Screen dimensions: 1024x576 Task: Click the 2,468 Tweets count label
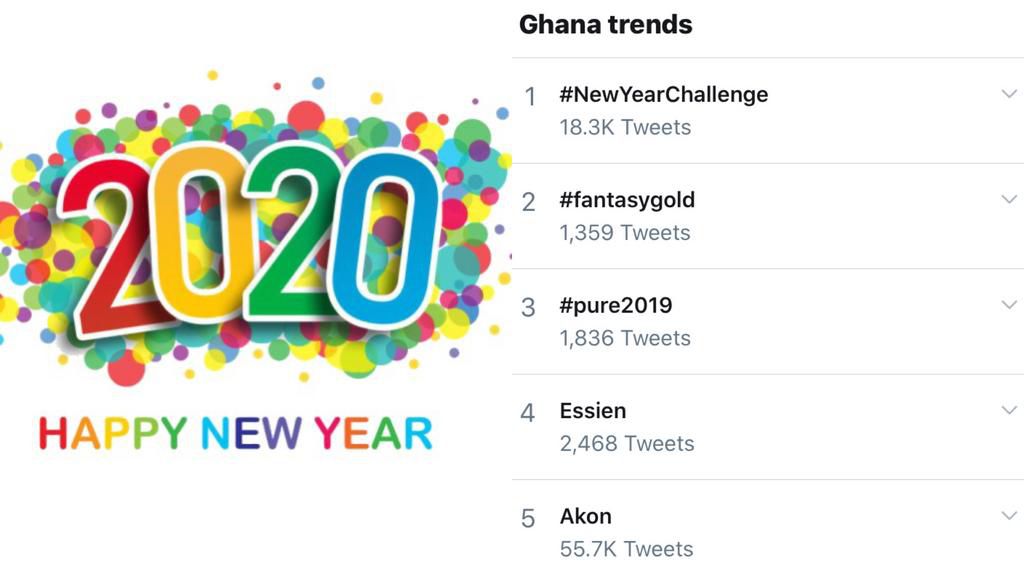pyautogui.click(x=626, y=443)
